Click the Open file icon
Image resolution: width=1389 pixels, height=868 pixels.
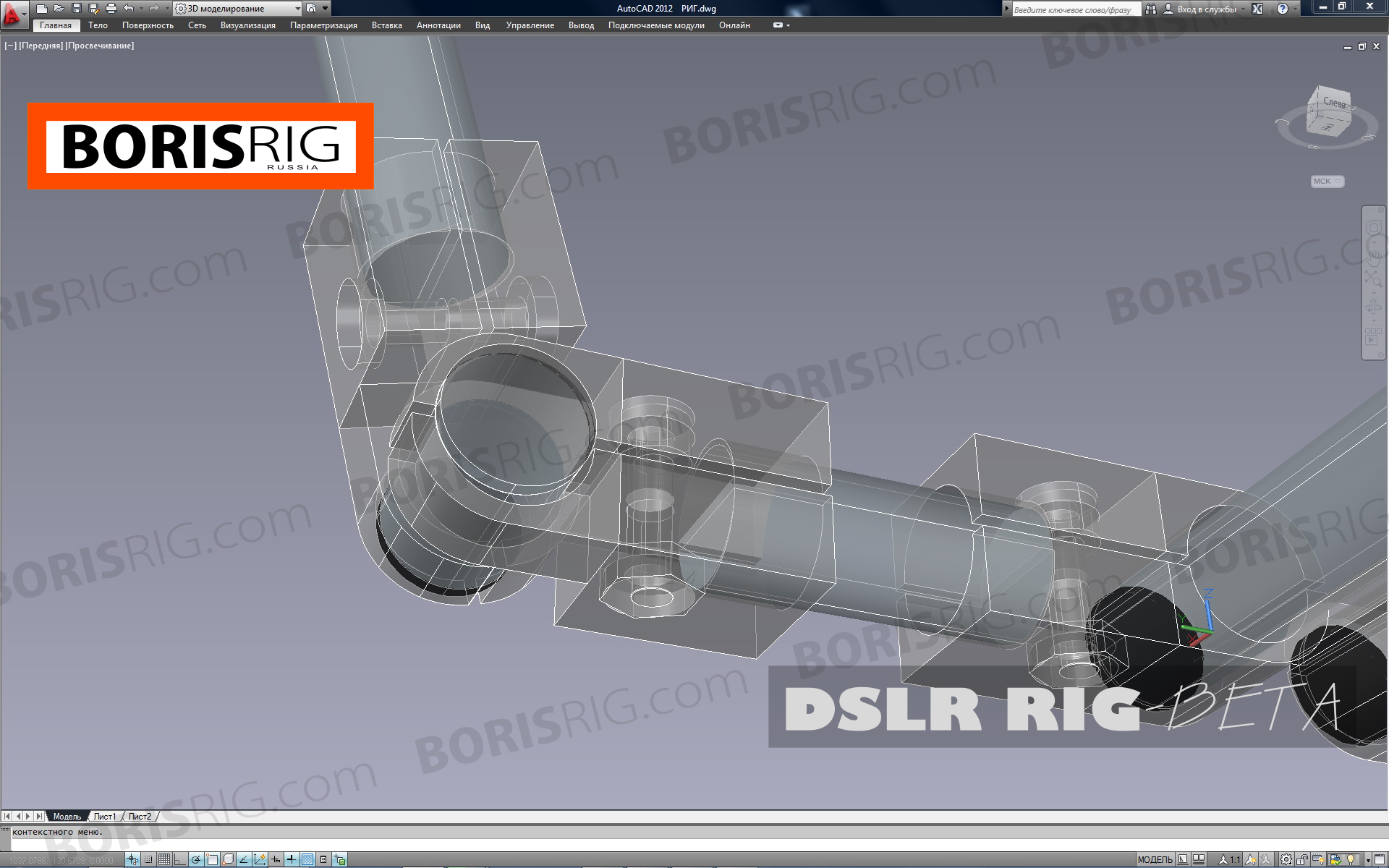pyautogui.click(x=59, y=9)
